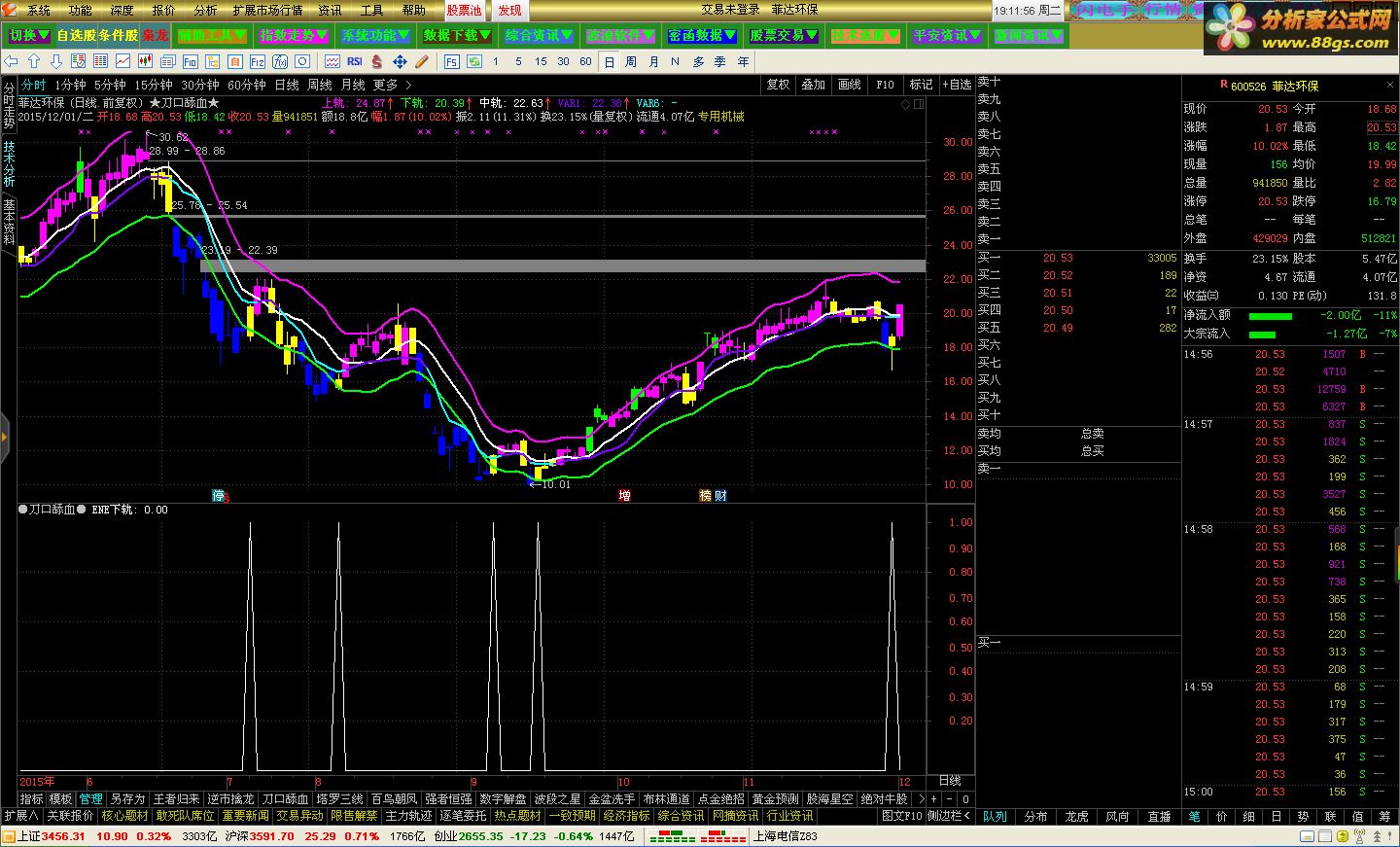
Task: Click the 复权 button
Action: [x=779, y=85]
